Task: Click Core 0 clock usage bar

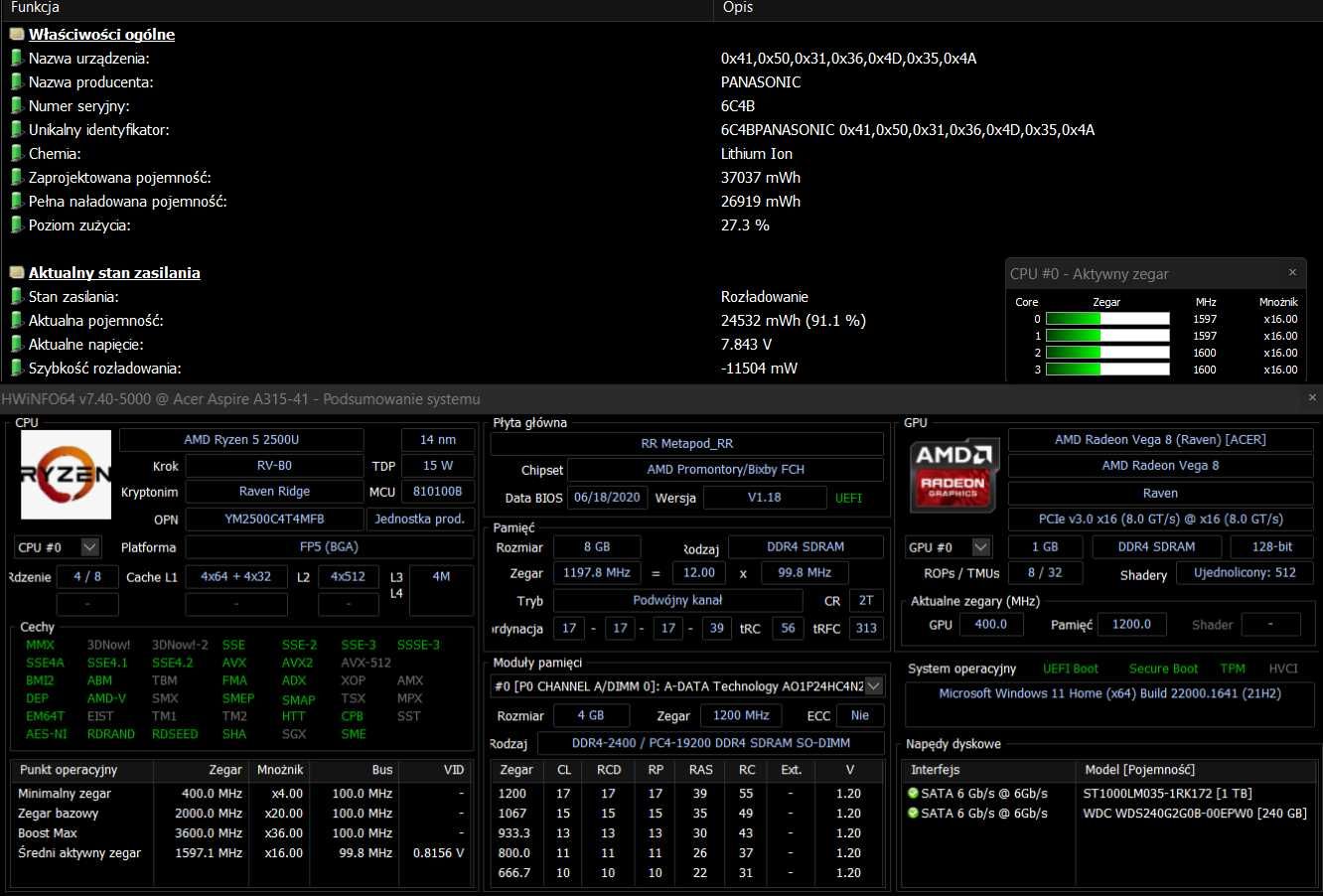Action: click(x=1107, y=319)
